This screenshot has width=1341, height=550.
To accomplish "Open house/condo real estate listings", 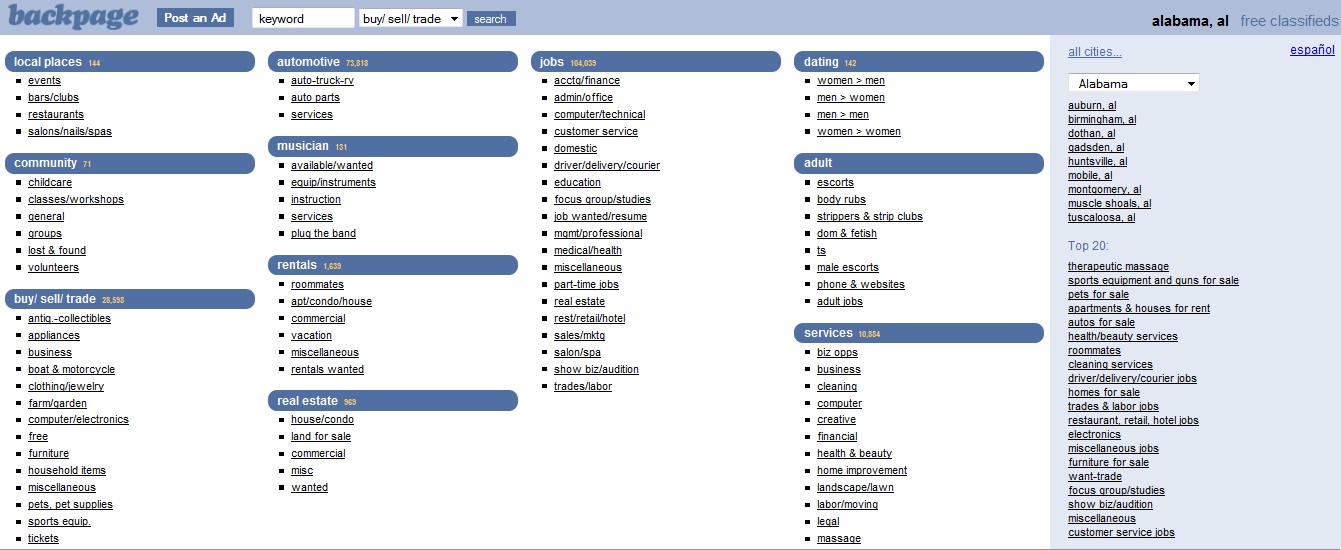I will pos(322,420).
